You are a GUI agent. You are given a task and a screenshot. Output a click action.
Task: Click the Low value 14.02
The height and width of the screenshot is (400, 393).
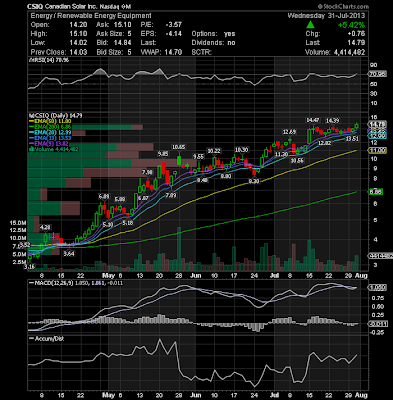click(x=79, y=43)
